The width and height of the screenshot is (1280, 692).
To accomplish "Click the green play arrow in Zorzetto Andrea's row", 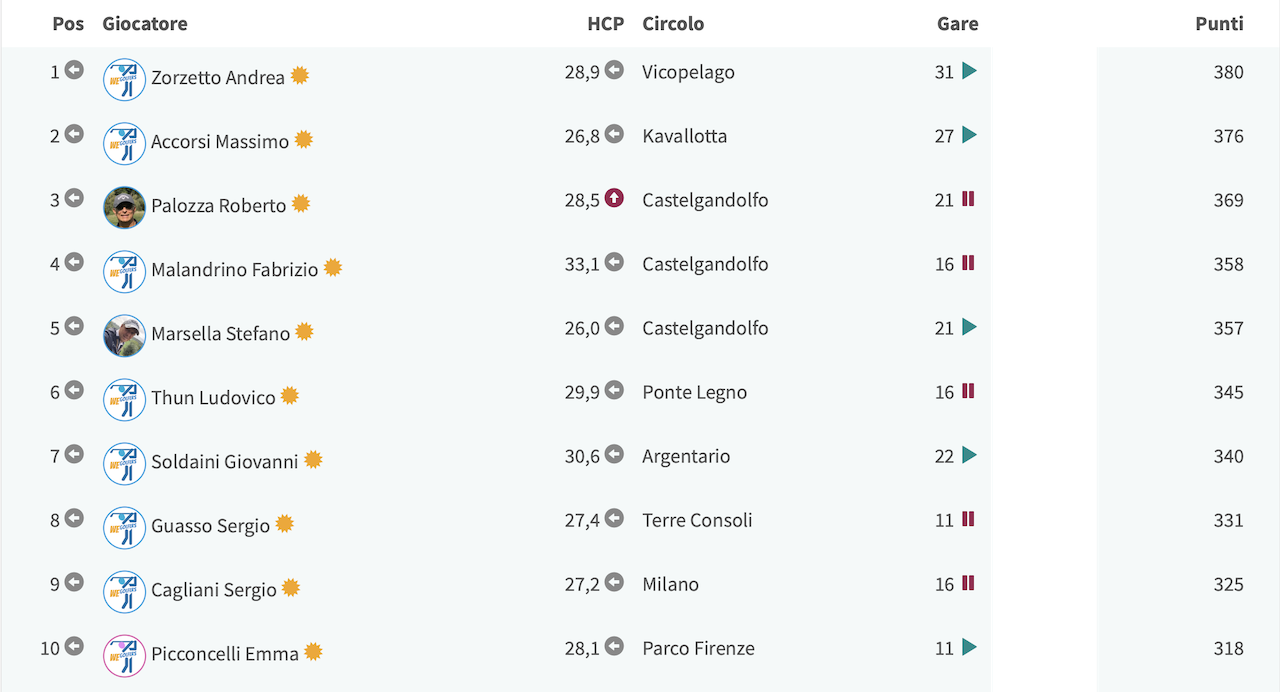I will (969, 71).
